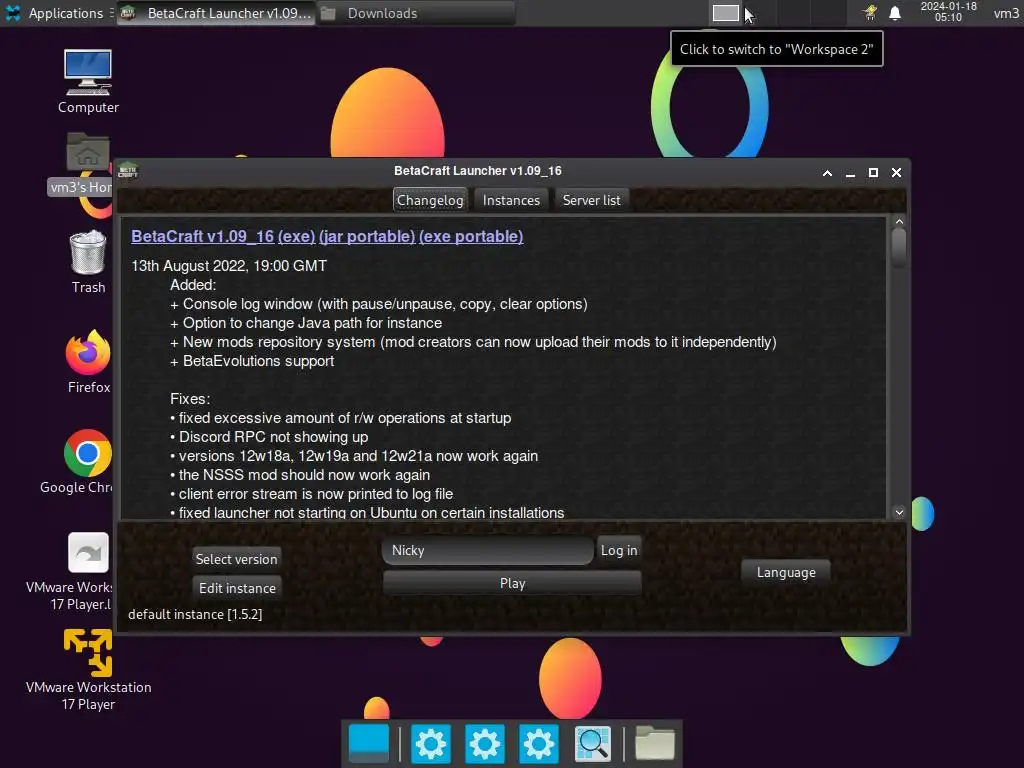Switch to the Server list tab
1024x768 pixels.
[x=592, y=200]
